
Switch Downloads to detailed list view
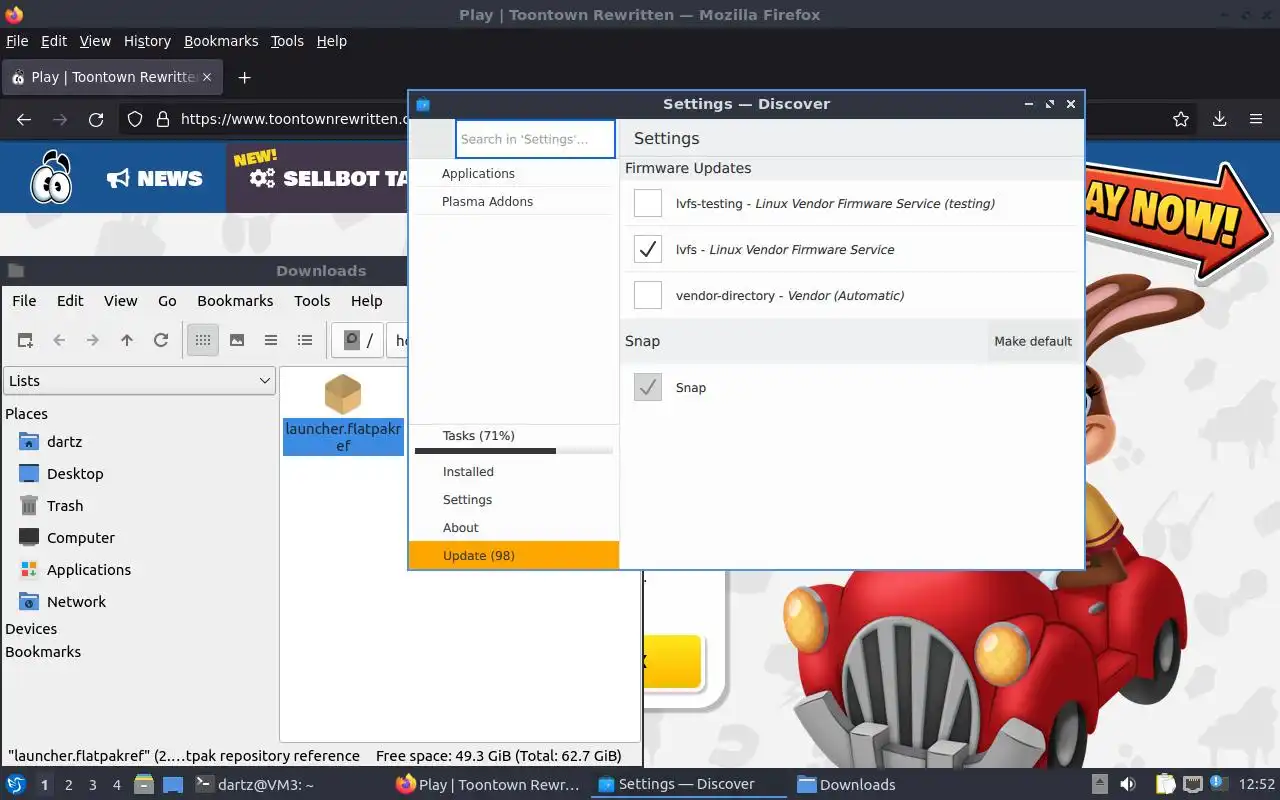[x=305, y=340]
